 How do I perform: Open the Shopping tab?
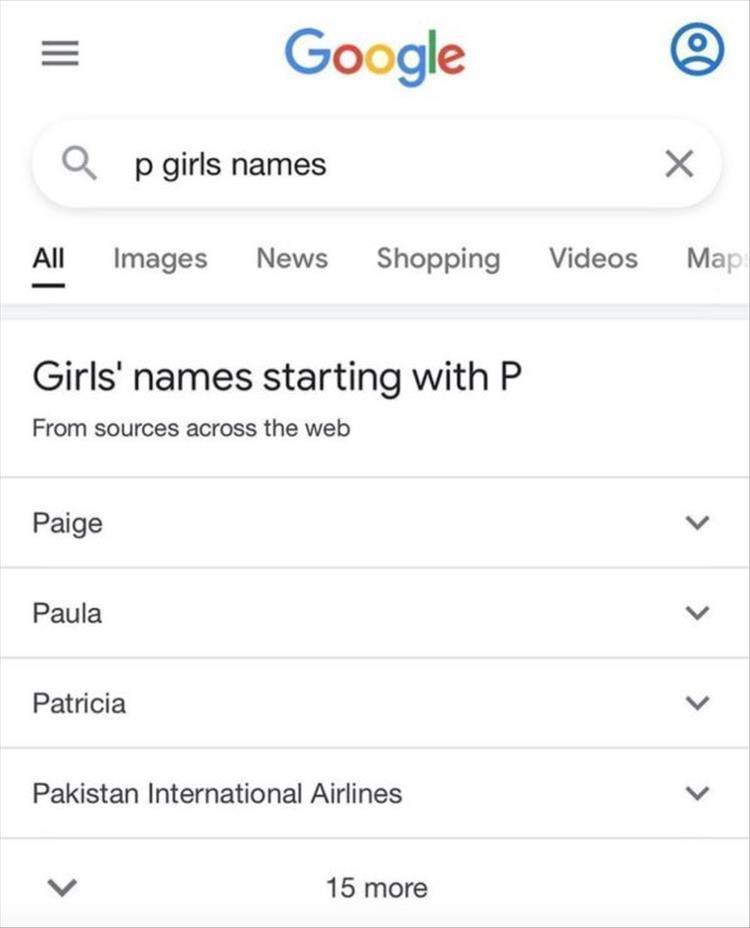click(x=438, y=258)
